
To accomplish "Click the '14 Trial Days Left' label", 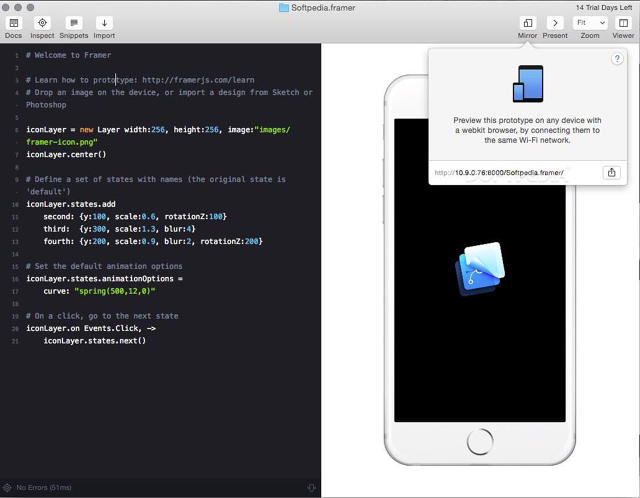I will coord(604,8).
